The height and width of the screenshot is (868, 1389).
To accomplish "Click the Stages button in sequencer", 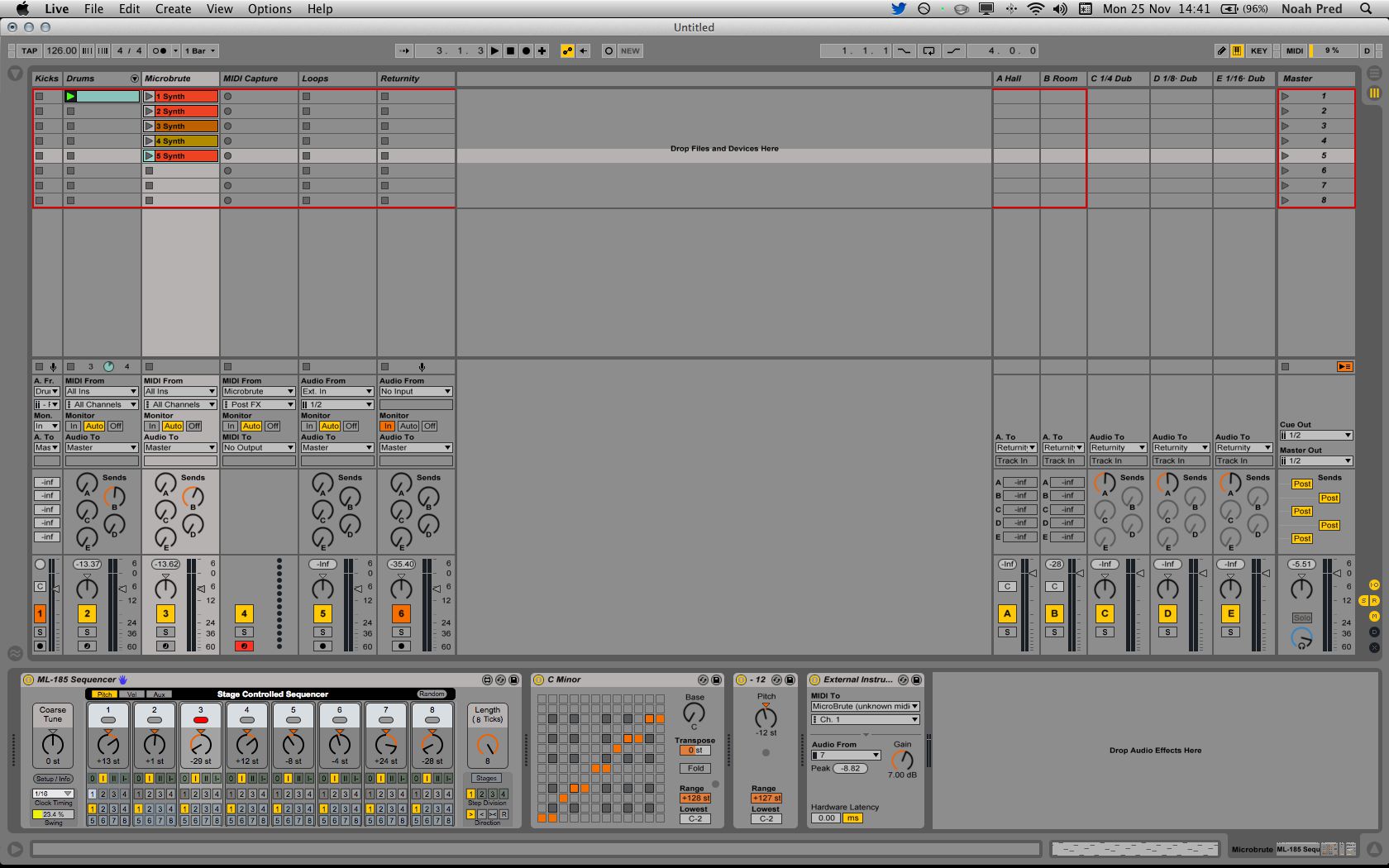I will coord(486,779).
